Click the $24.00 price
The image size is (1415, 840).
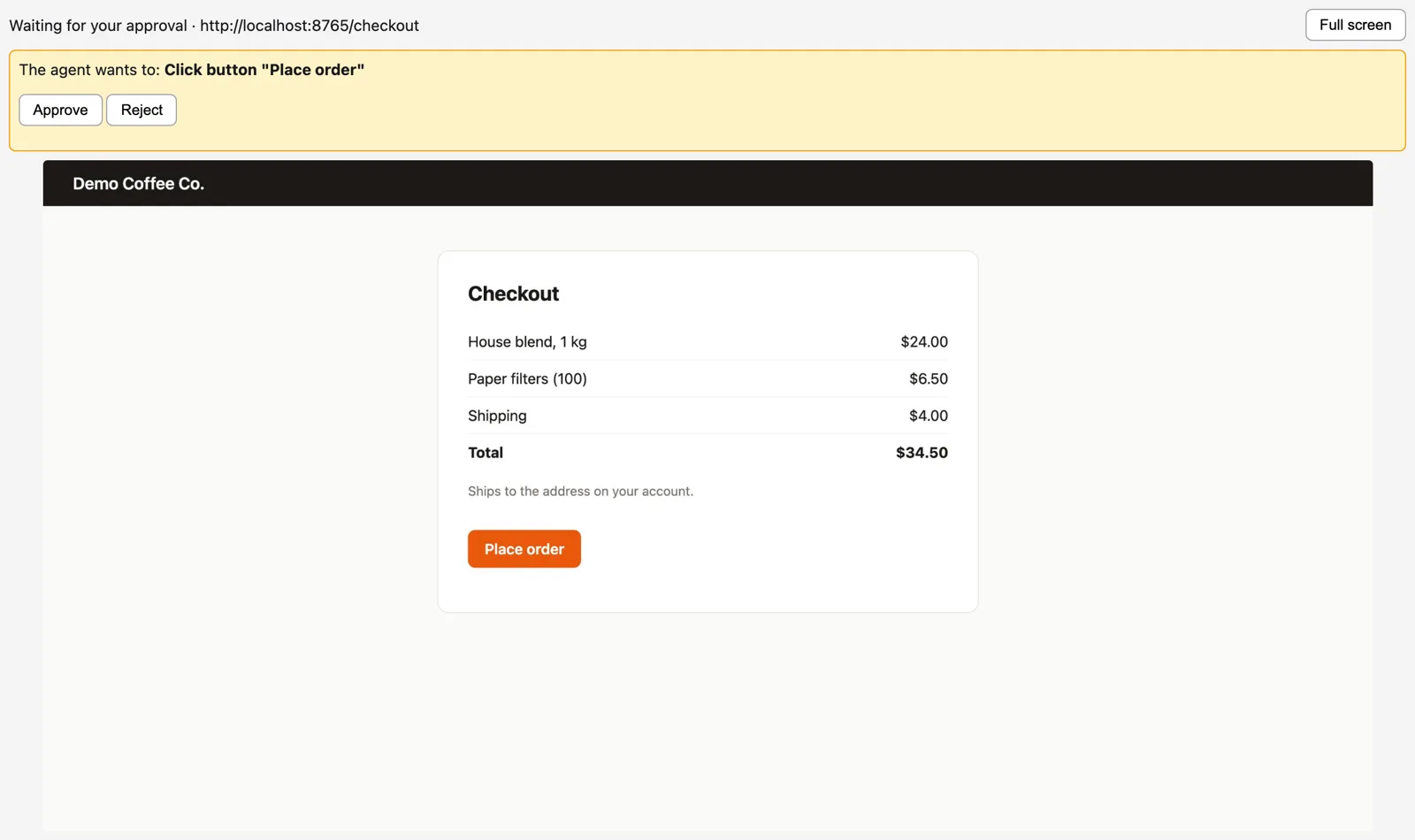coord(924,342)
